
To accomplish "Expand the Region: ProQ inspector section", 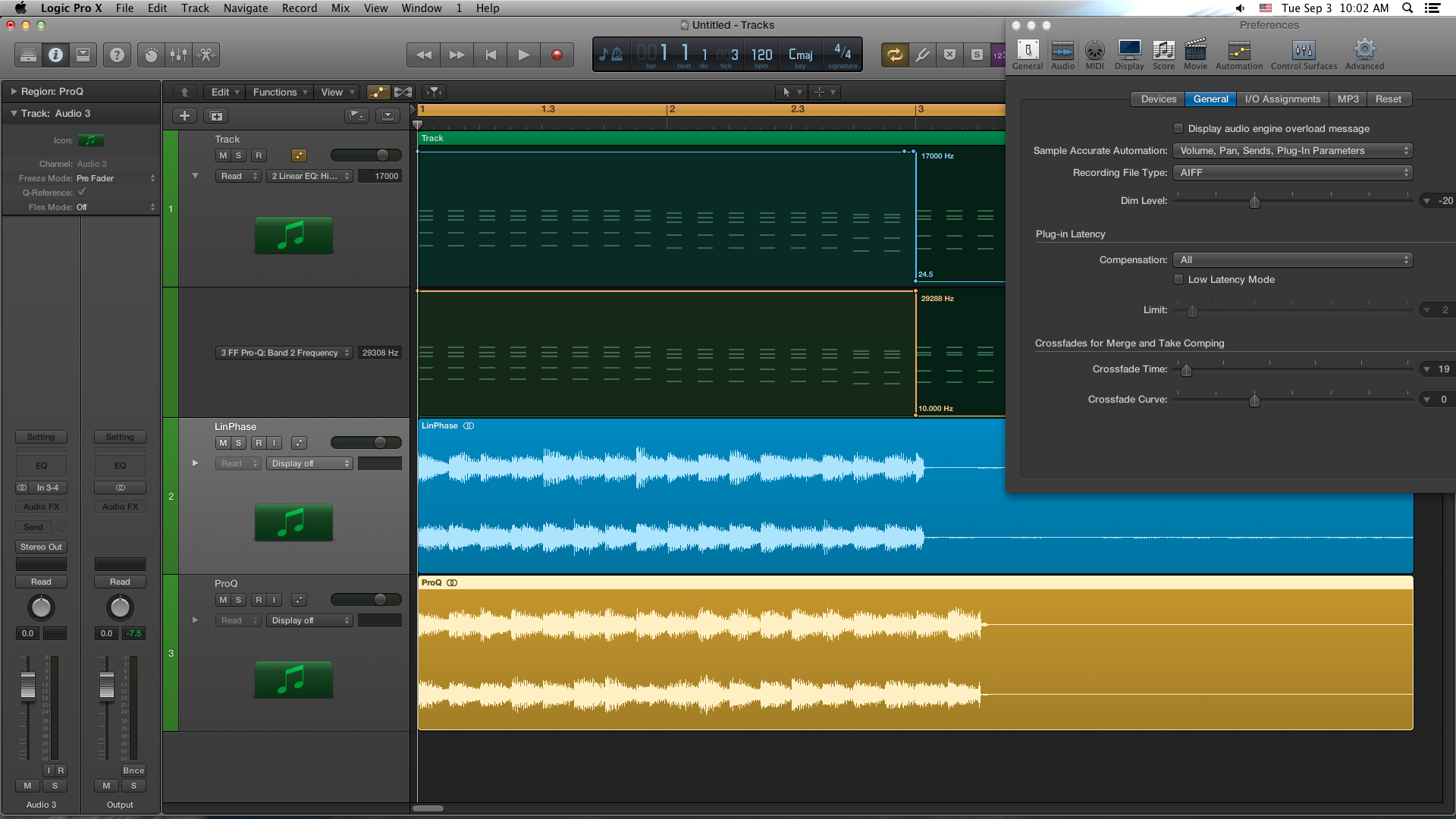I will pyautogui.click(x=14, y=91).
